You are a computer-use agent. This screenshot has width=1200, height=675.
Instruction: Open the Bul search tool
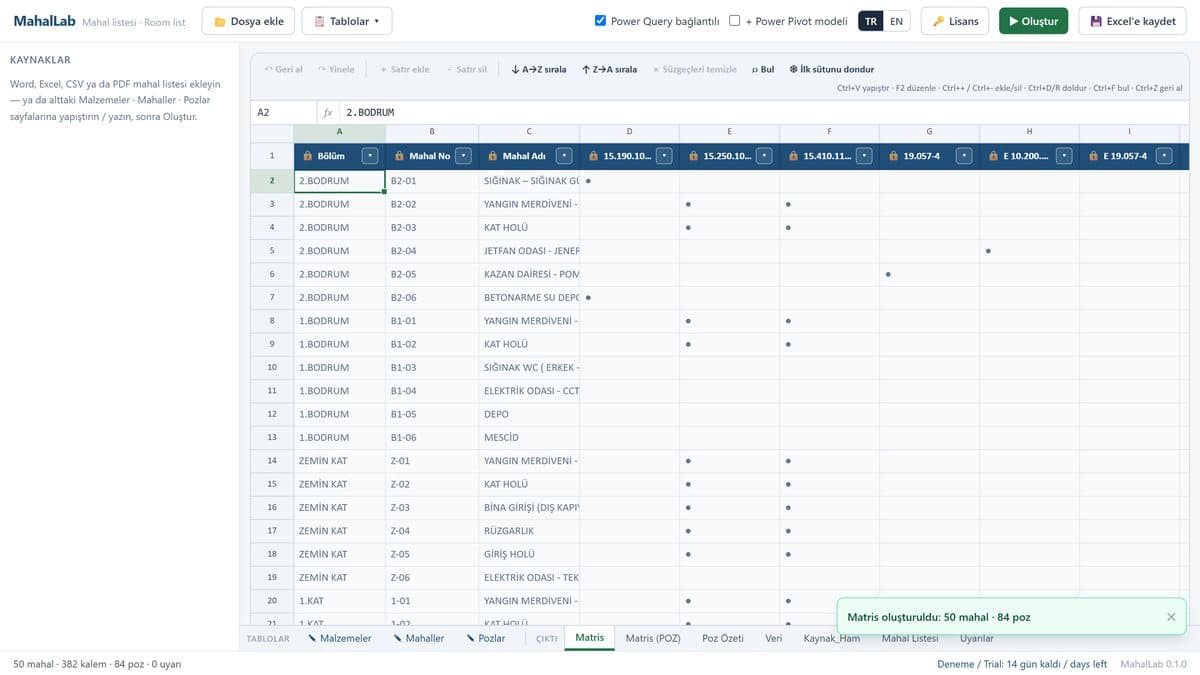coord(763,69)
